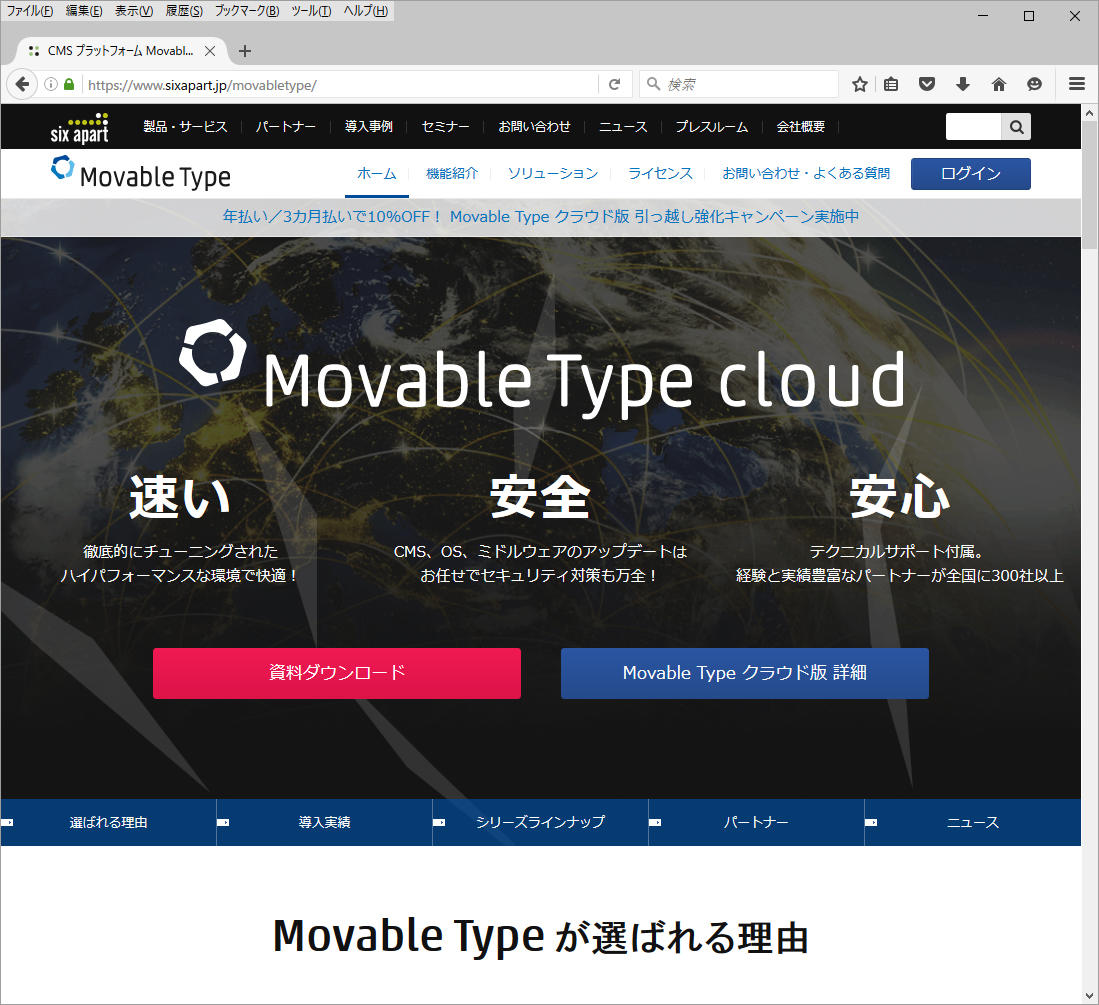Click the 速い heading
The width and height of the screenshot is (1099, 1005).
pyautogui.click(x=180, y=498)
